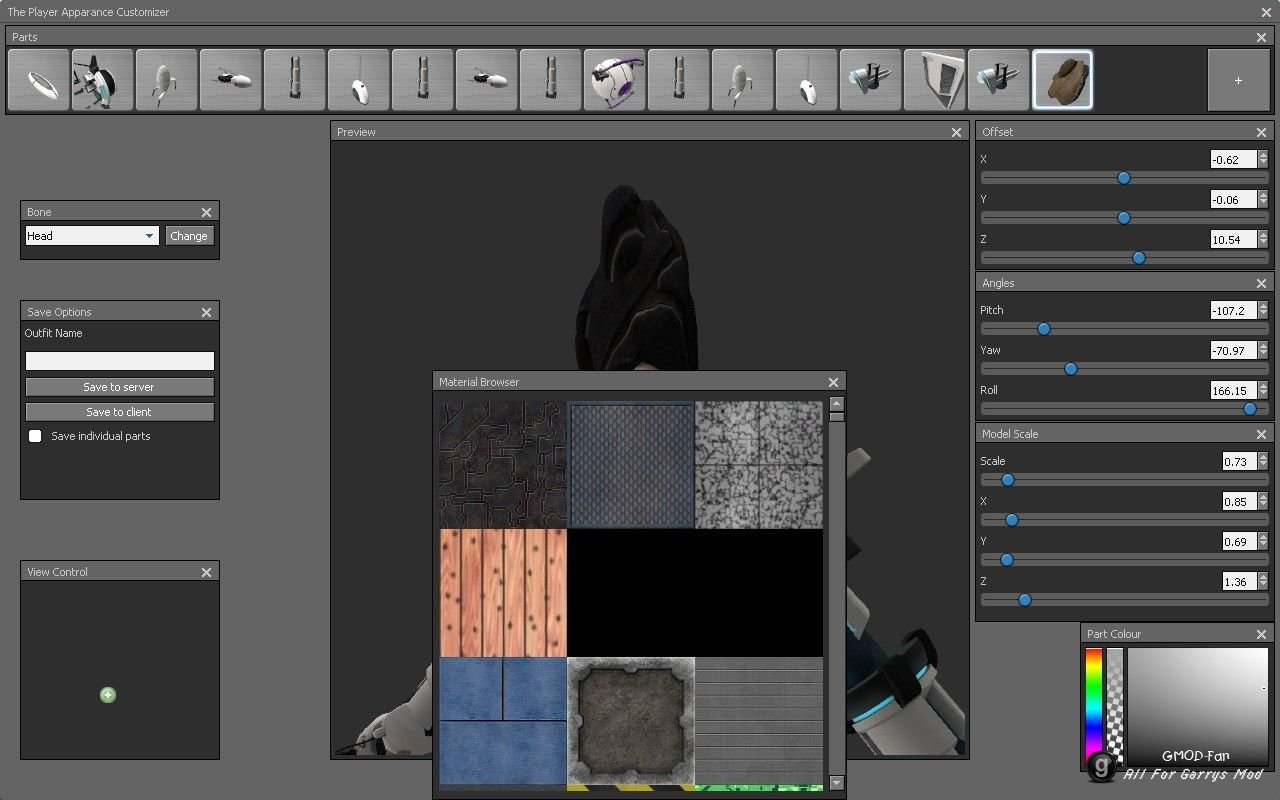Click Offset X spinner arrows
Screen dimensions: 1280x800
tap(1263, 159)
